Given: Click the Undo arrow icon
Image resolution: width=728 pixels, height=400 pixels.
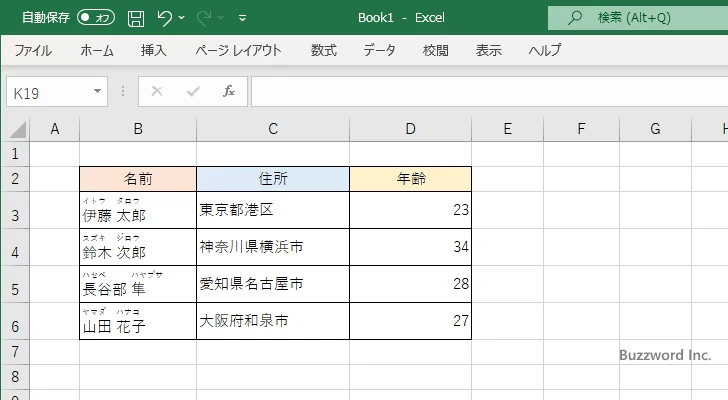Looking at the screenshot, I should tap(164, 18).
